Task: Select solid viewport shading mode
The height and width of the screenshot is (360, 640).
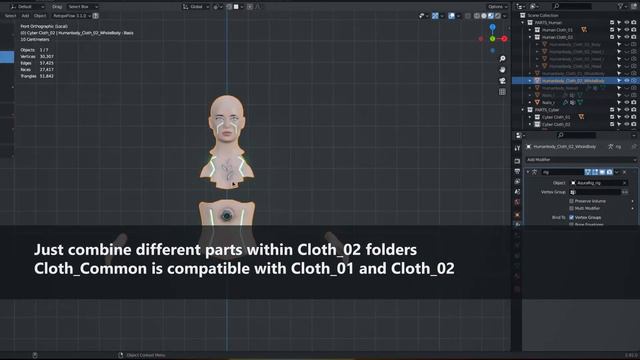Action: pyautogui.click(x=484, y=16)
